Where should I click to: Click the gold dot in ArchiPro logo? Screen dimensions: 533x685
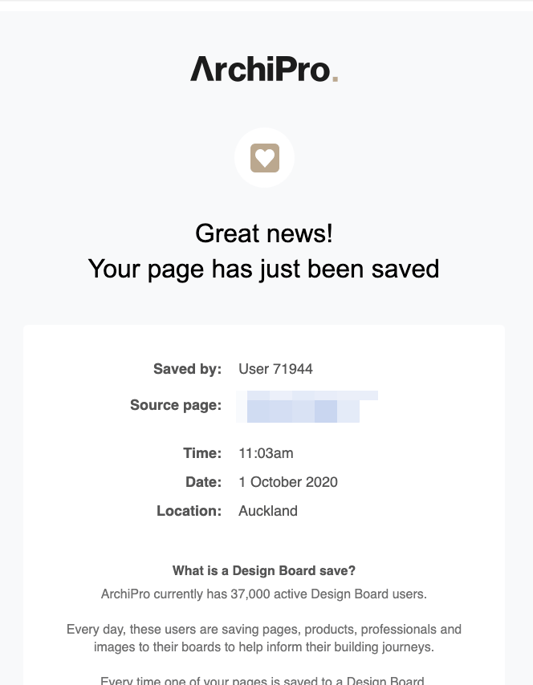(335, 79)
